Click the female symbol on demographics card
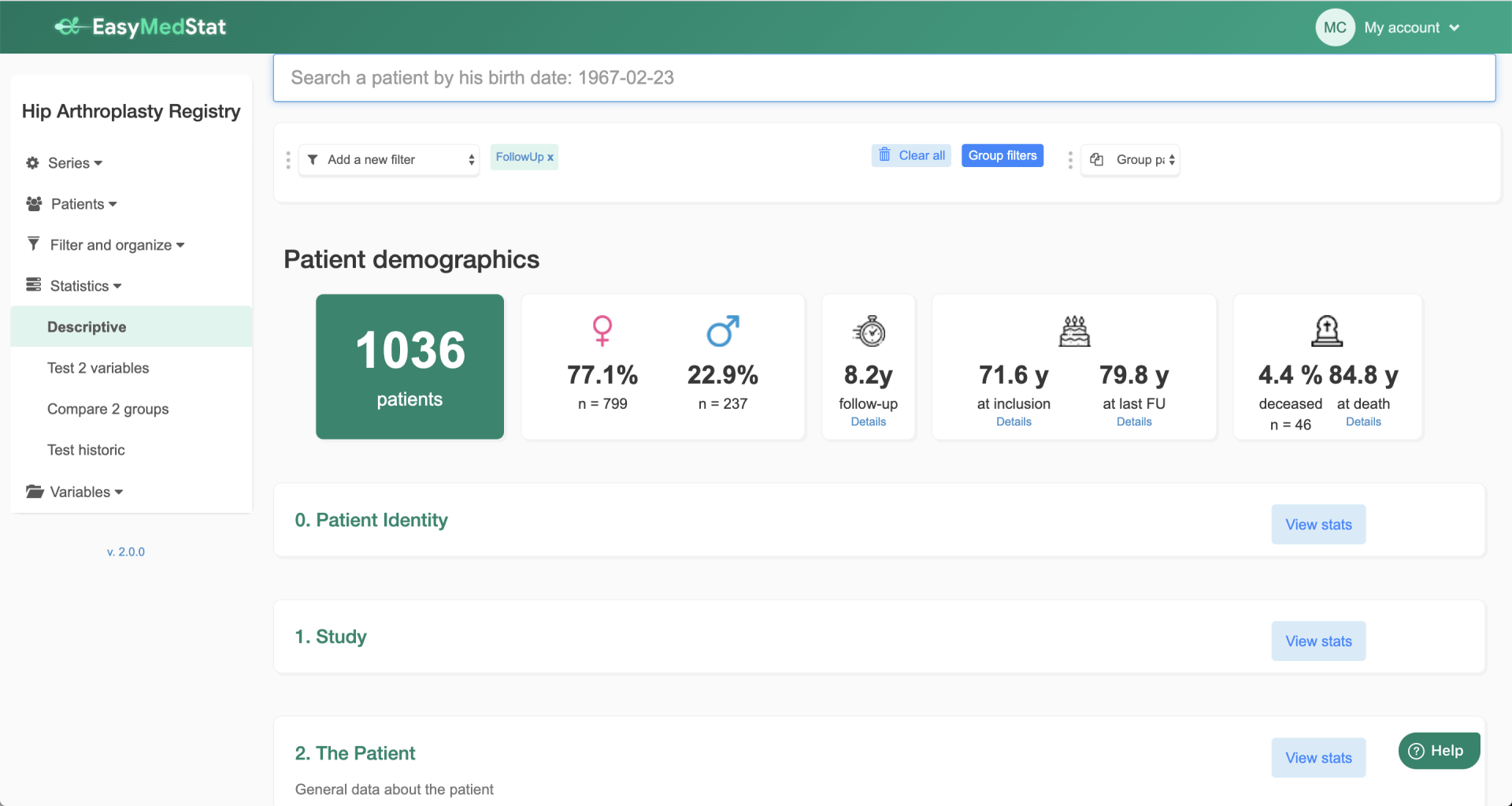The image size is (1512, 806). [x=602, y=330]
